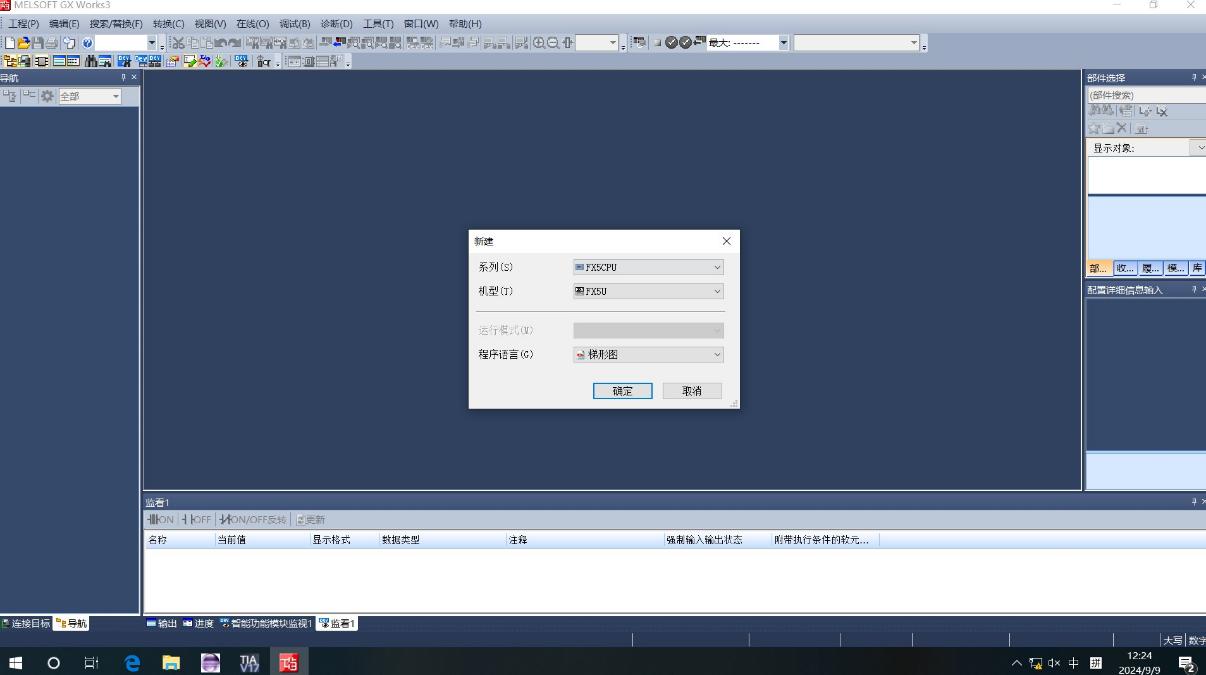This screenshot has height=675, width=1206.
Task: Click the Open project folder icon
Action: pos(23,43)
